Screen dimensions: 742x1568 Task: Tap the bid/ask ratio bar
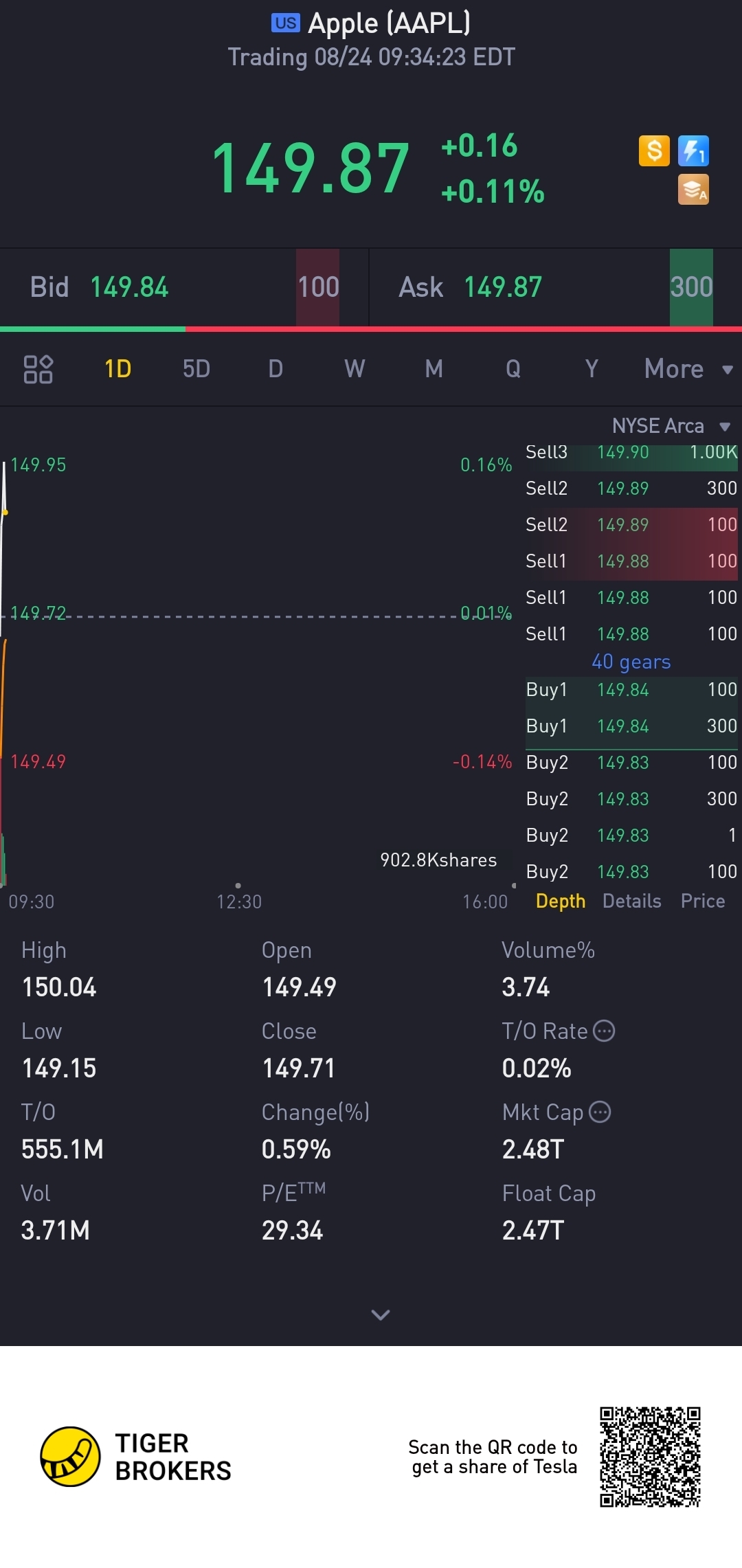(371, 329)
